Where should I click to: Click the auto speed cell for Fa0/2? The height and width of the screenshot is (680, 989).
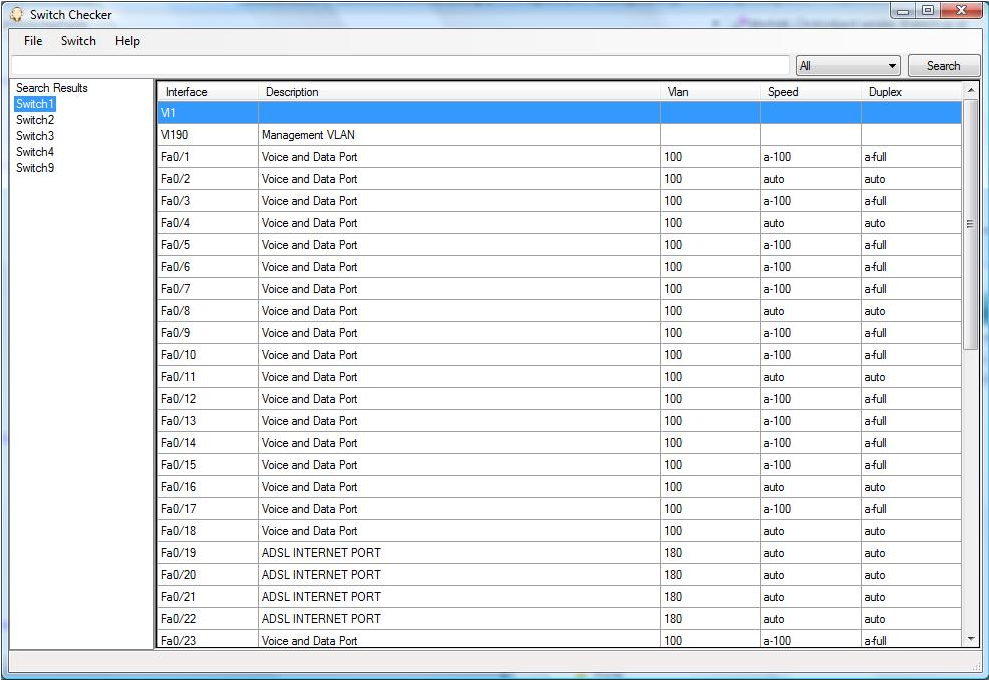[811, 179]
